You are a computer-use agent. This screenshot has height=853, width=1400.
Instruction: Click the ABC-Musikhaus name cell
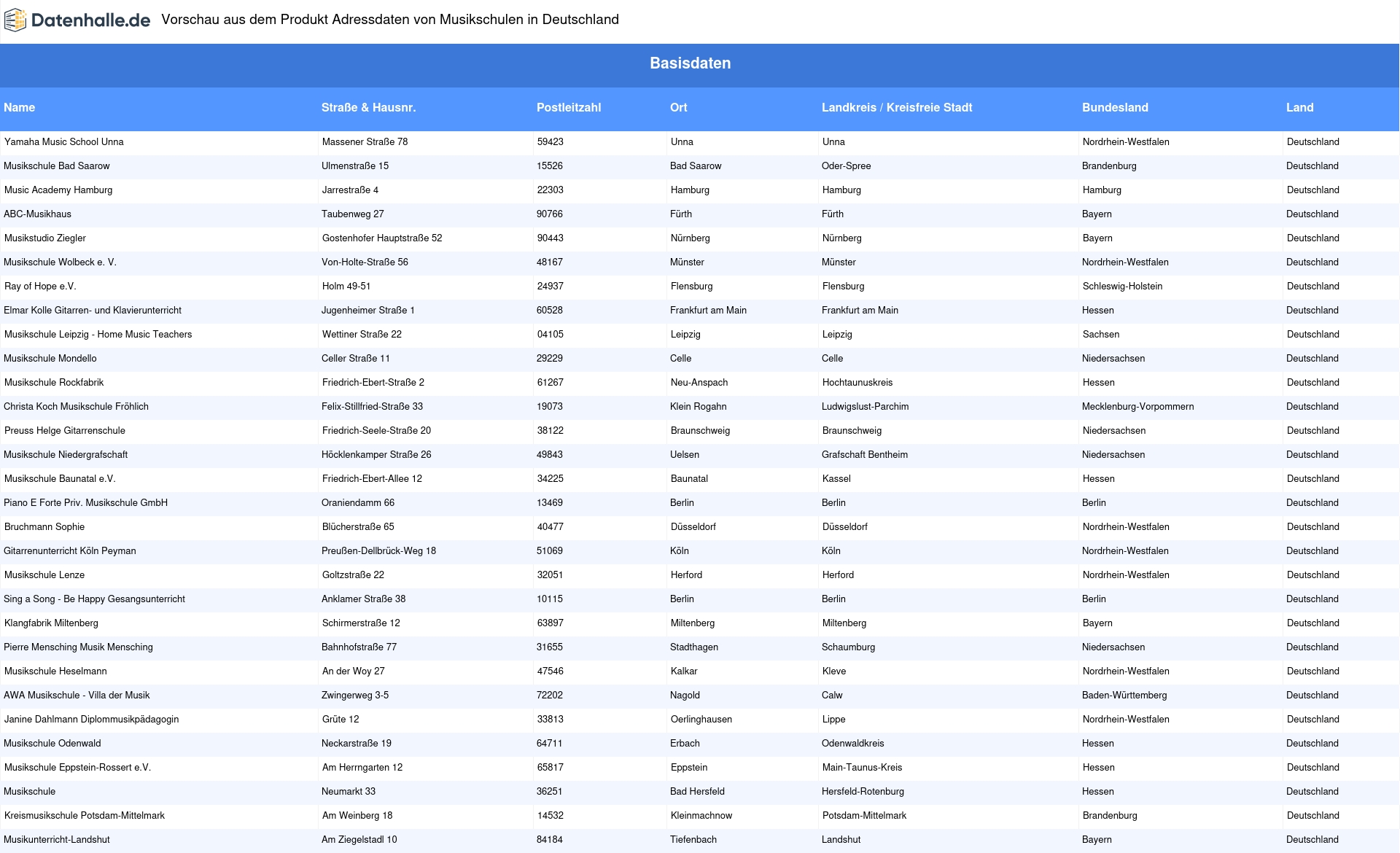tap(38, 214)
